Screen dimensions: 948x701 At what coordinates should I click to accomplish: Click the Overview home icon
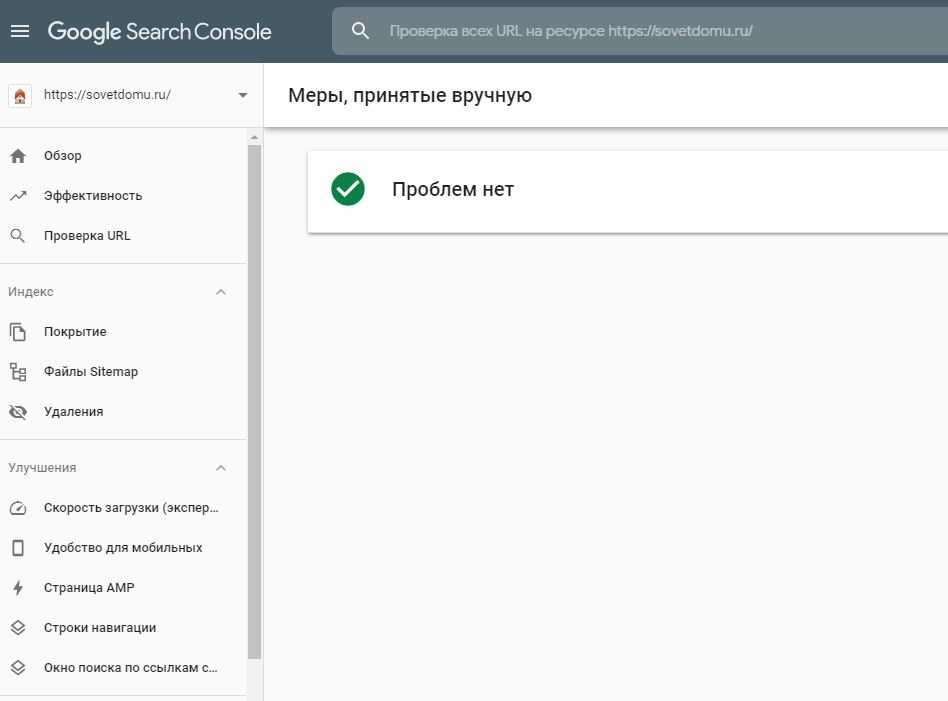point(18,156)
